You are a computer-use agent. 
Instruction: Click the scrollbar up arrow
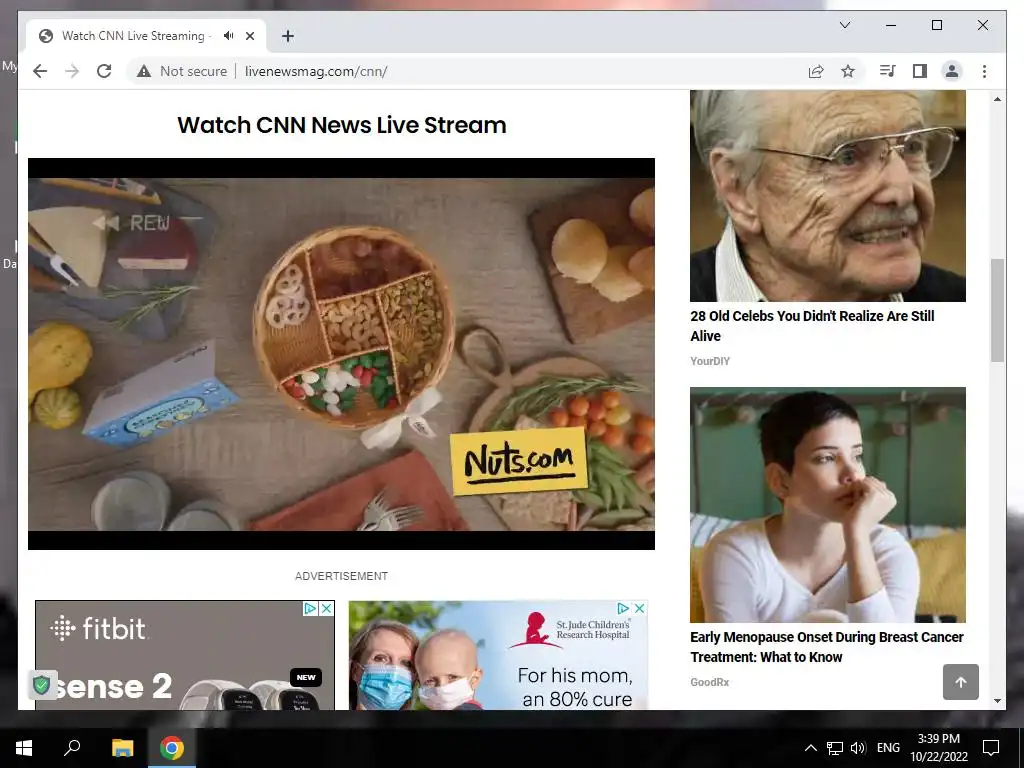coord(997,99)
